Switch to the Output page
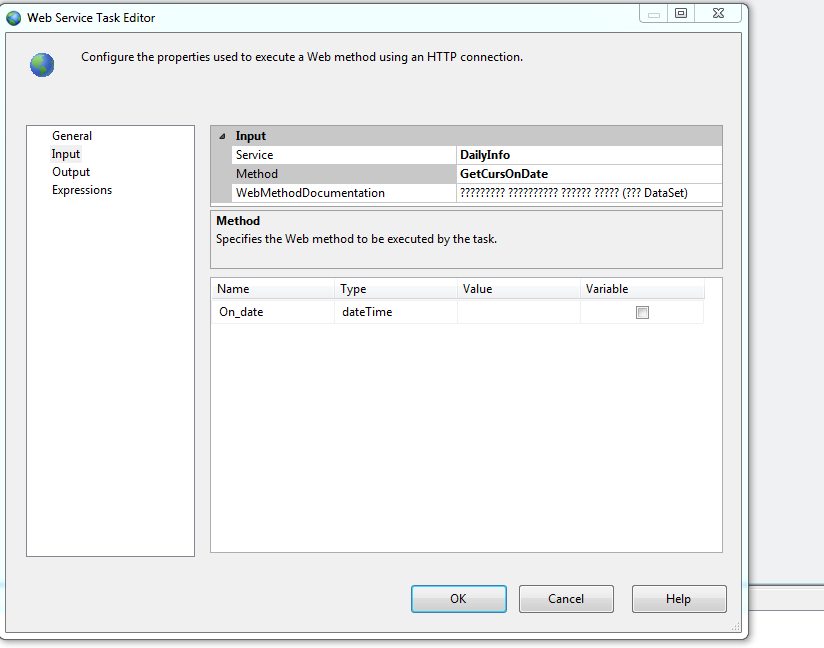 pyautogui.click(x=71, y=172)
